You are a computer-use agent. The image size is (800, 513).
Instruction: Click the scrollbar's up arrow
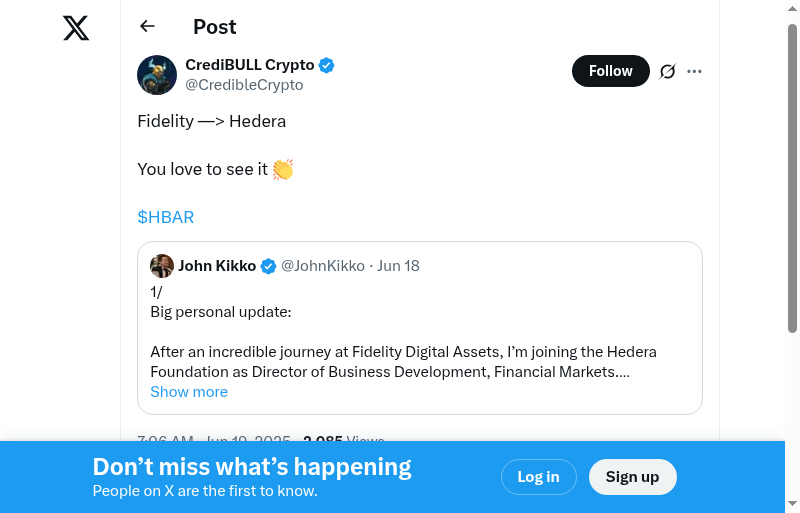pos(792,9)
